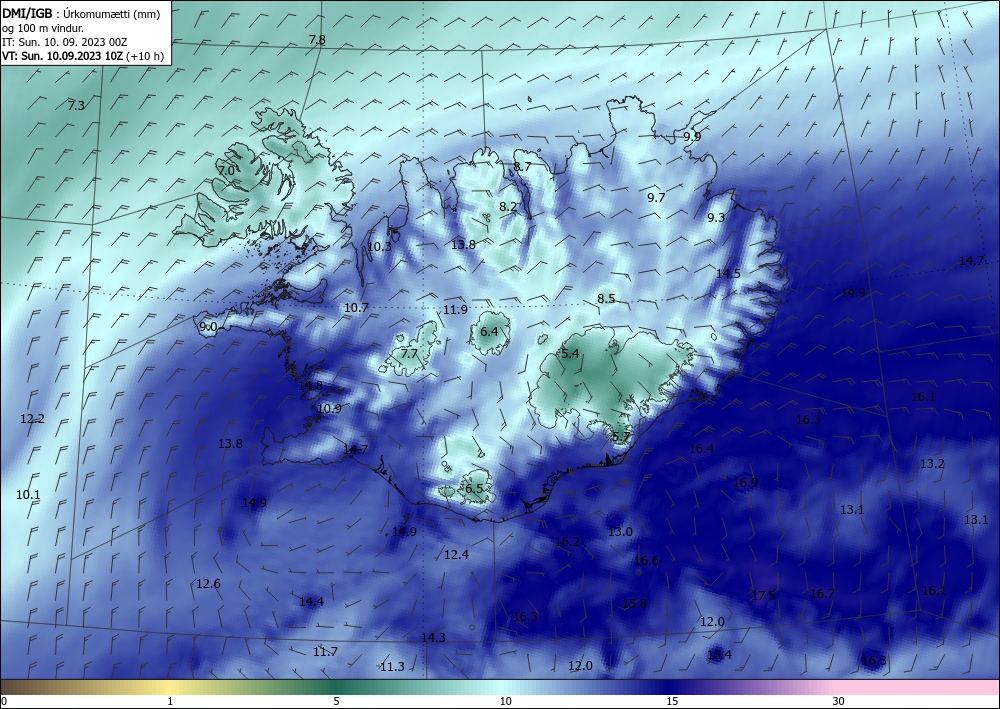Select the 12.6 value label
This screenshot has height=709, width=1000.
208,583
